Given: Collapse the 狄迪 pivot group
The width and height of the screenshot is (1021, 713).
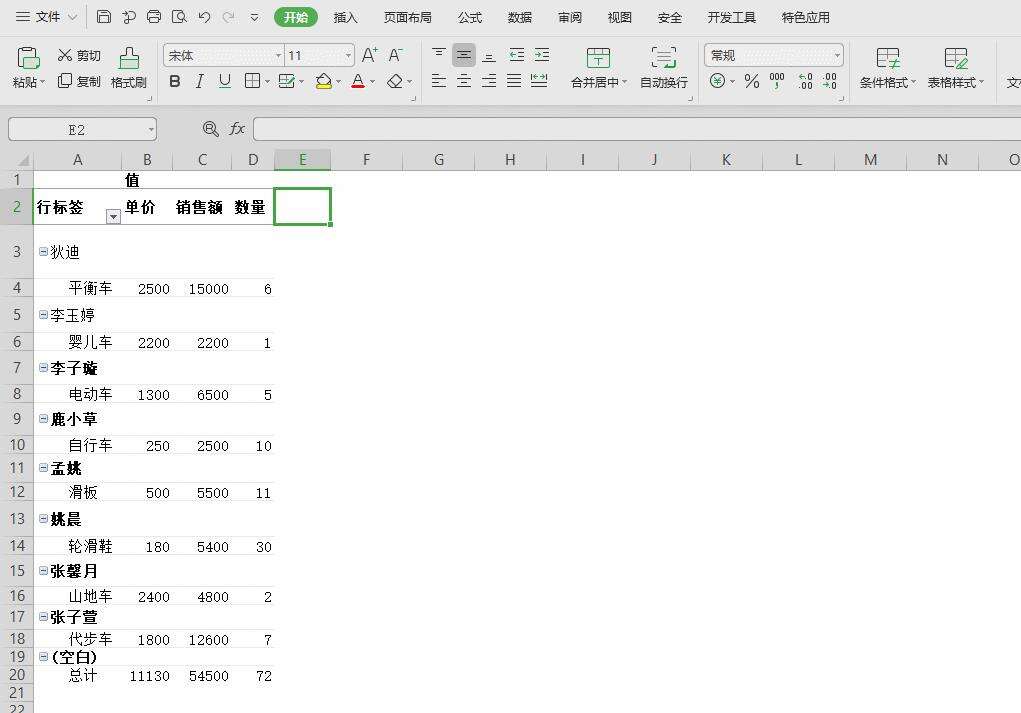Looking at the screenshot, I should pos(43,251).
